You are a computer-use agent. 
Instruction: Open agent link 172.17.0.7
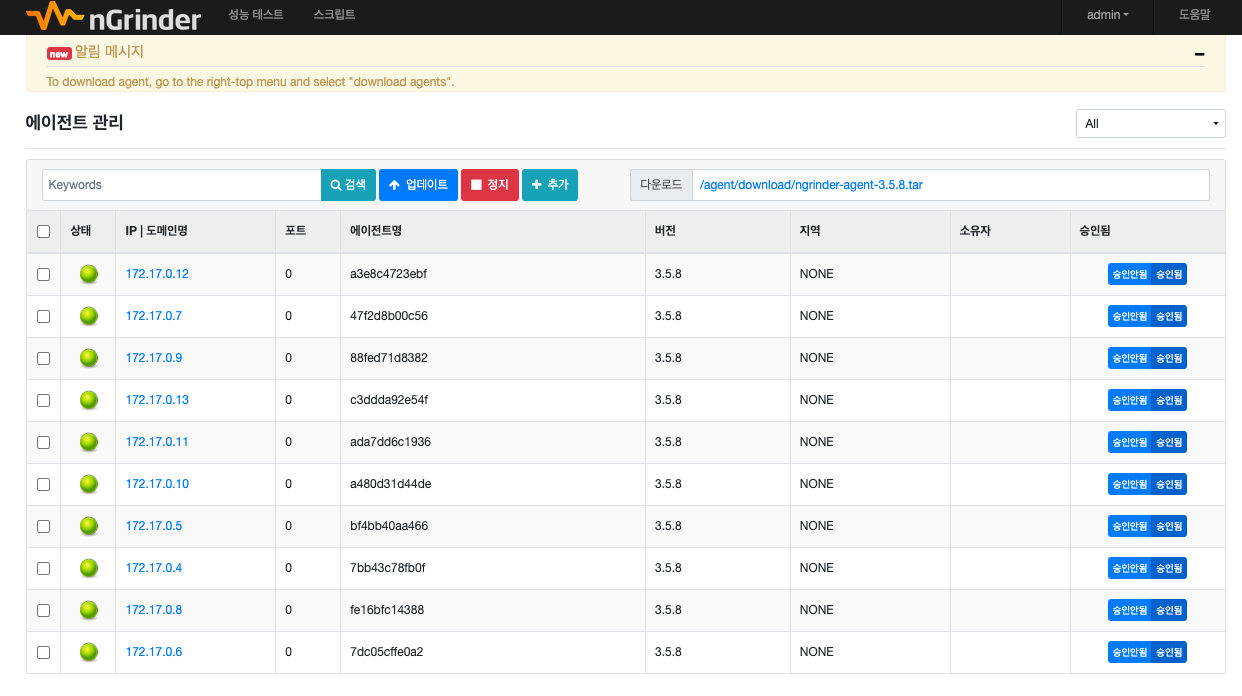pos(154,316)
